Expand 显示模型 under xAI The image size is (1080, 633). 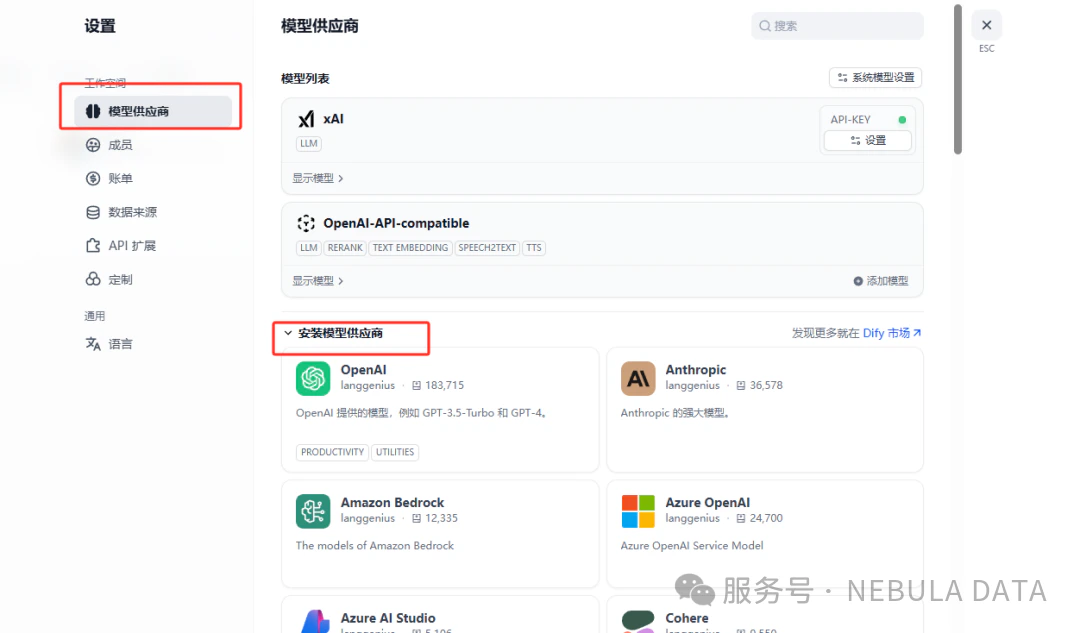coord(318,178)
